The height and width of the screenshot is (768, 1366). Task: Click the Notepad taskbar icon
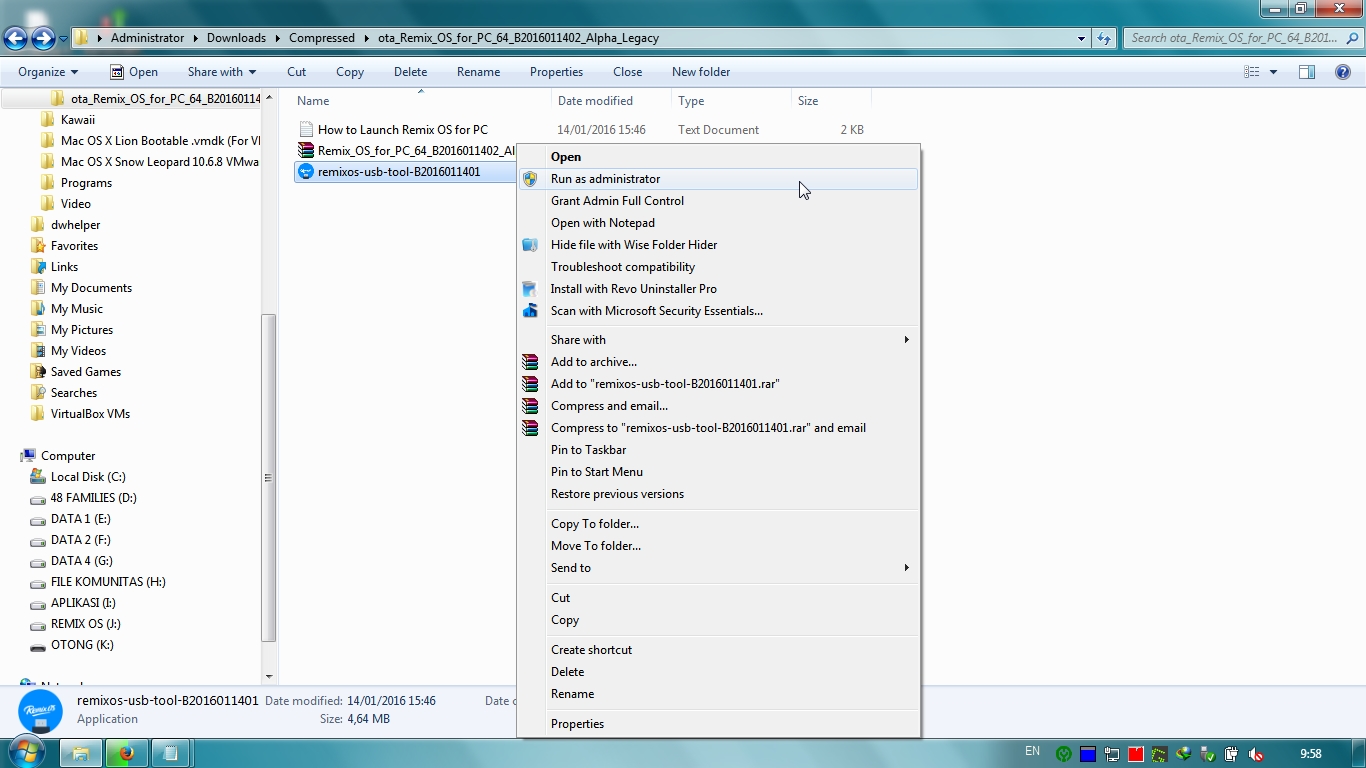(x=171, y=753)
